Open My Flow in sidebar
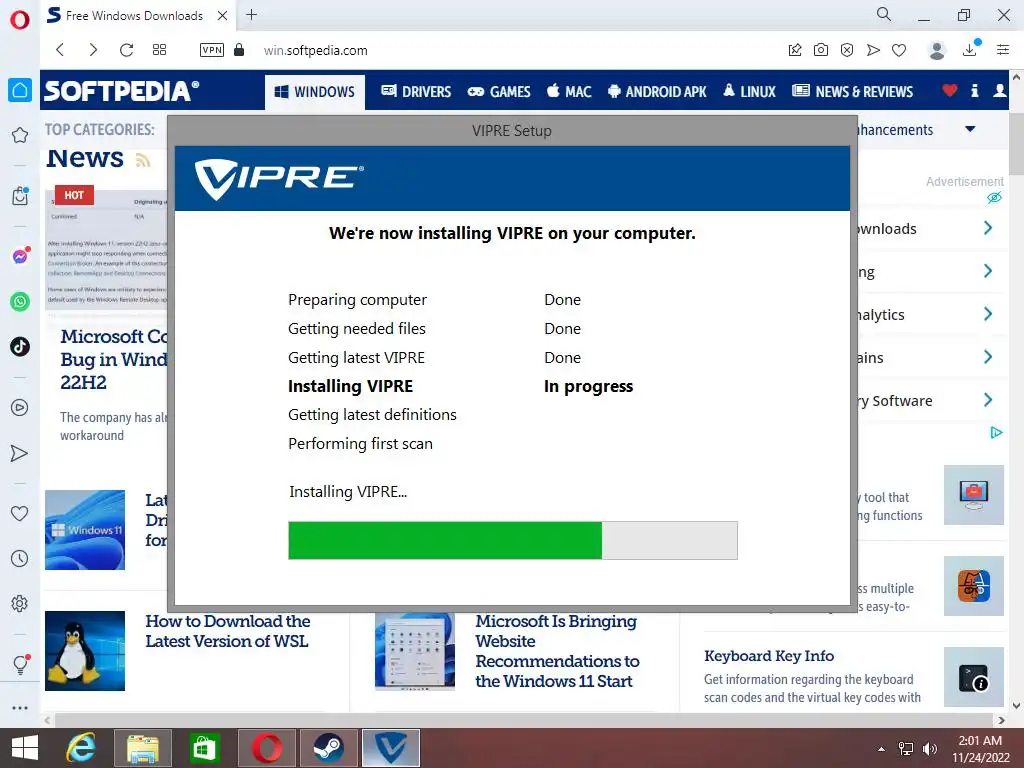 tap(20, 453)
